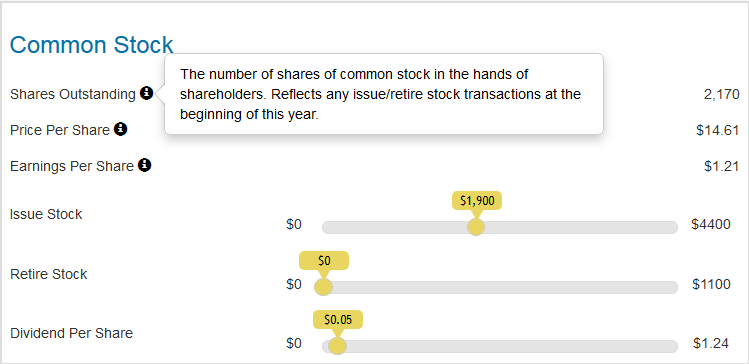Click the Shares Outstanding label text
749x364 pixels.
[73, 94]
